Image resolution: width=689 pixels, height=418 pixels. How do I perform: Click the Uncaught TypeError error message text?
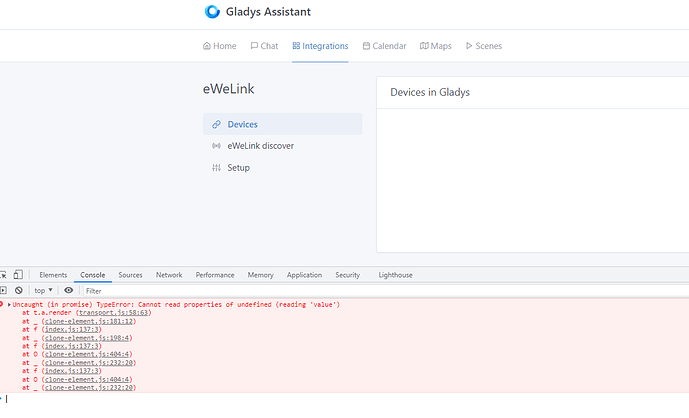click(x=176, y=305)
